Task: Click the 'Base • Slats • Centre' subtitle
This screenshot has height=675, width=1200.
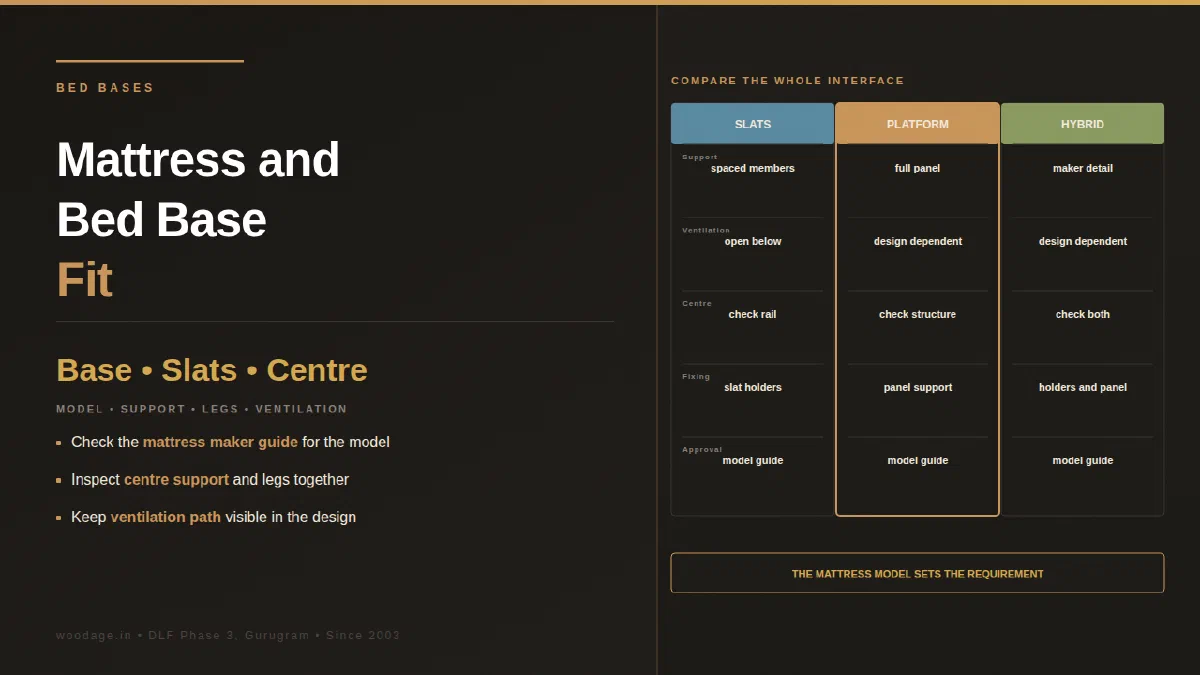Action: click(x=212, y=370)
